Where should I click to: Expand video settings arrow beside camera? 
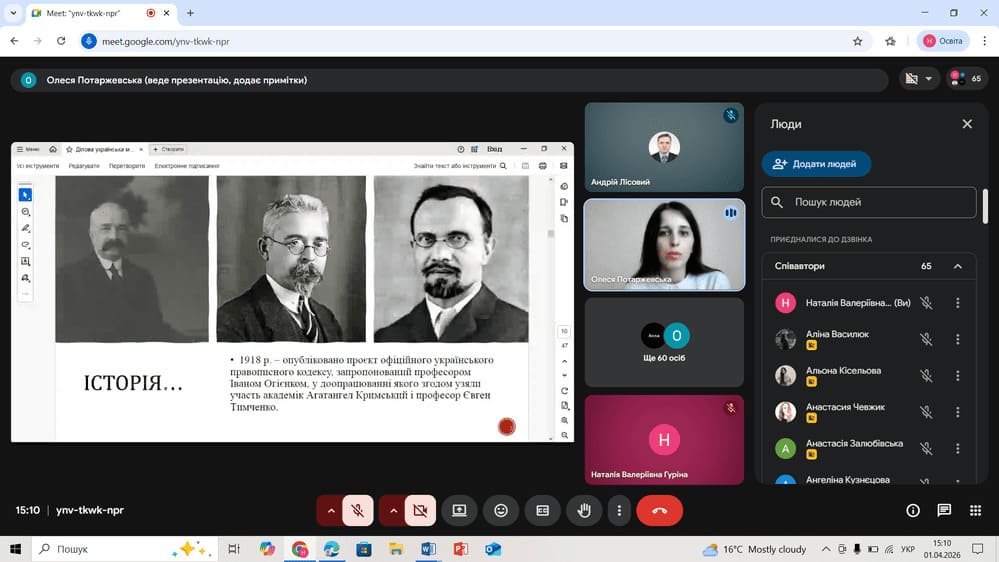(x=393, y=510)
